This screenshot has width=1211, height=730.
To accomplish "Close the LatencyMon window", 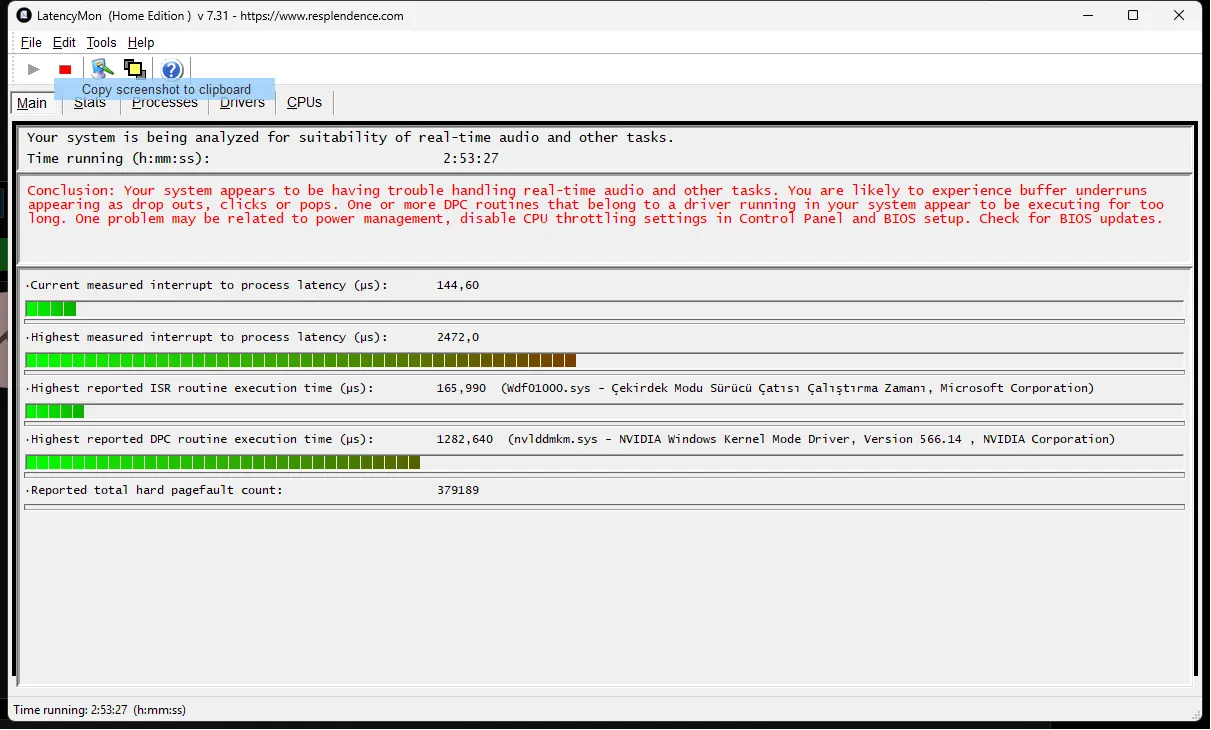I will tap(1180, 15).
